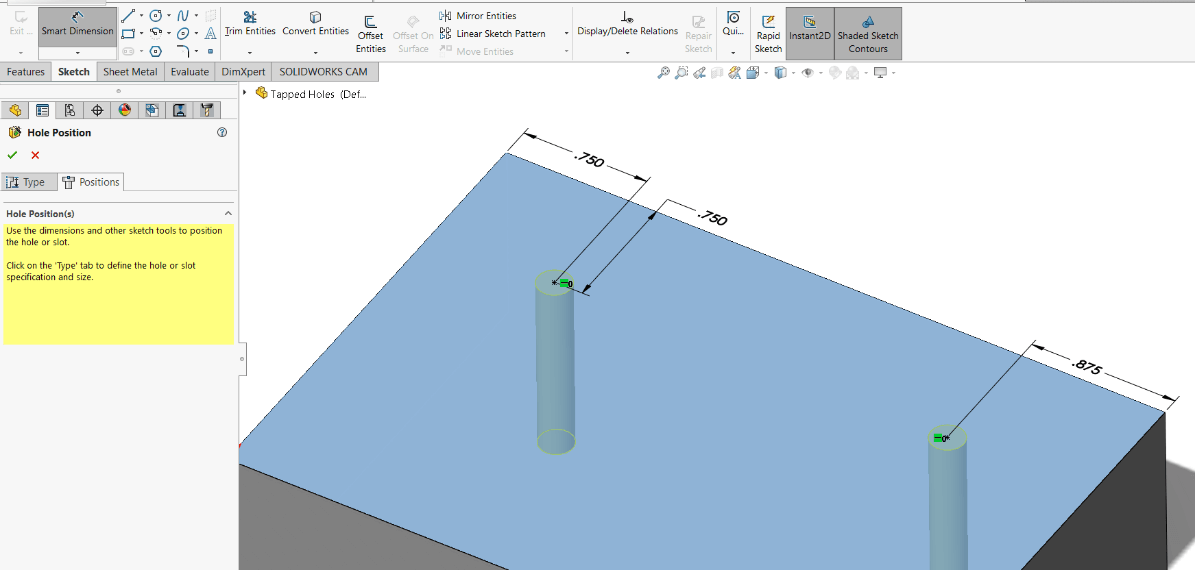Switch to the SOLIDWORKS CAM tab
This screenshot has height=570, width=1195.
tap(323, 72)
